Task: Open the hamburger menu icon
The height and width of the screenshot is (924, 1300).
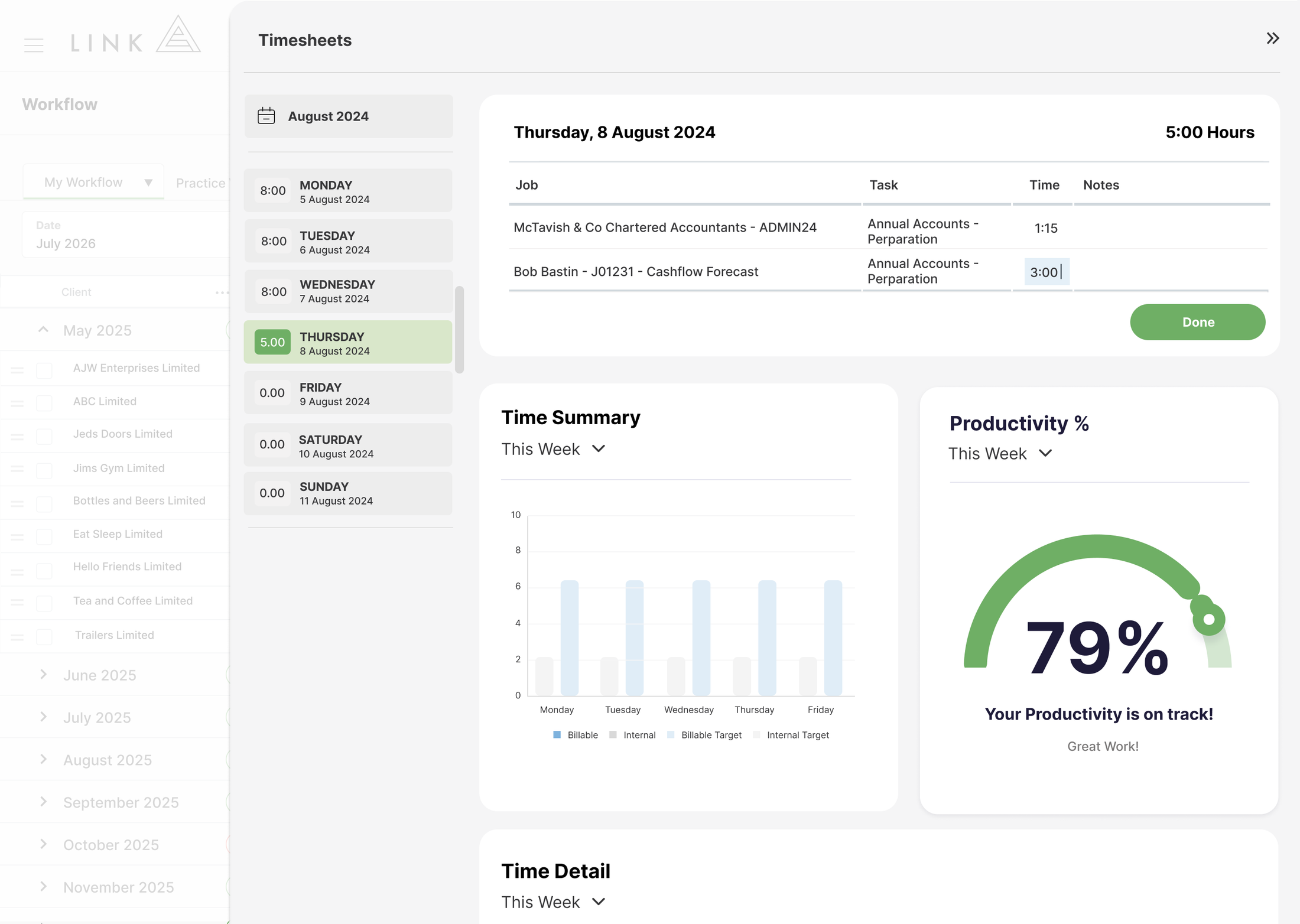Action: click(34, 45)
